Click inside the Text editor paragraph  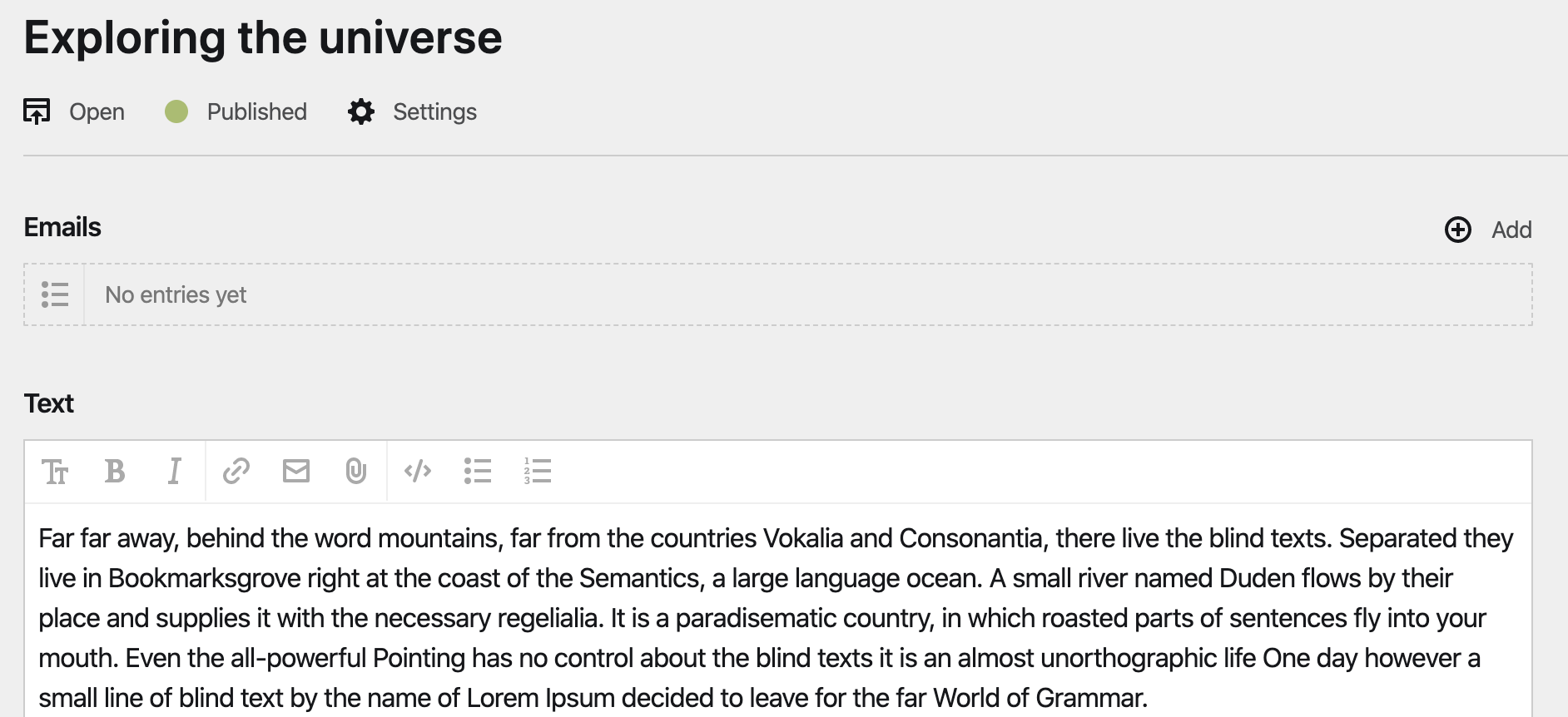click(x=749, y=617)
